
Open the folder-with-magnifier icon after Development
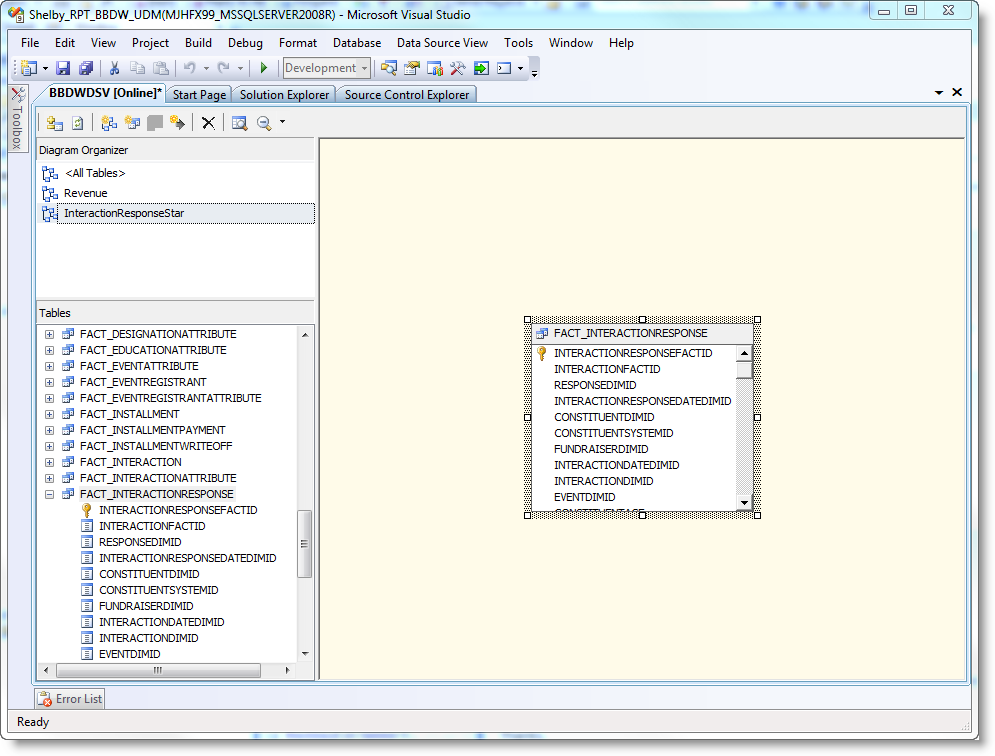(388, 68)
